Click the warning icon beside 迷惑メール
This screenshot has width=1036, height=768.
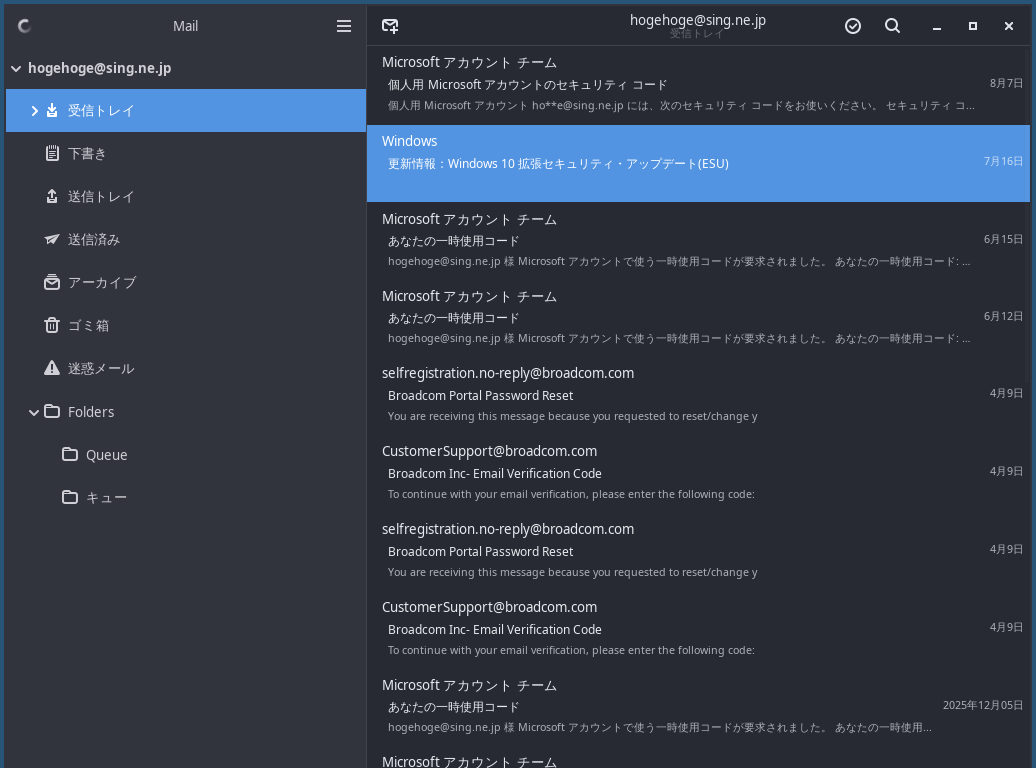52,368
